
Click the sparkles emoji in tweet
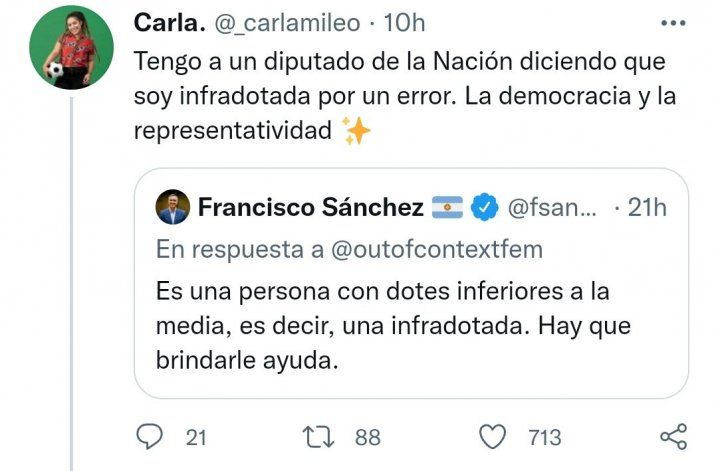(356, 130)
